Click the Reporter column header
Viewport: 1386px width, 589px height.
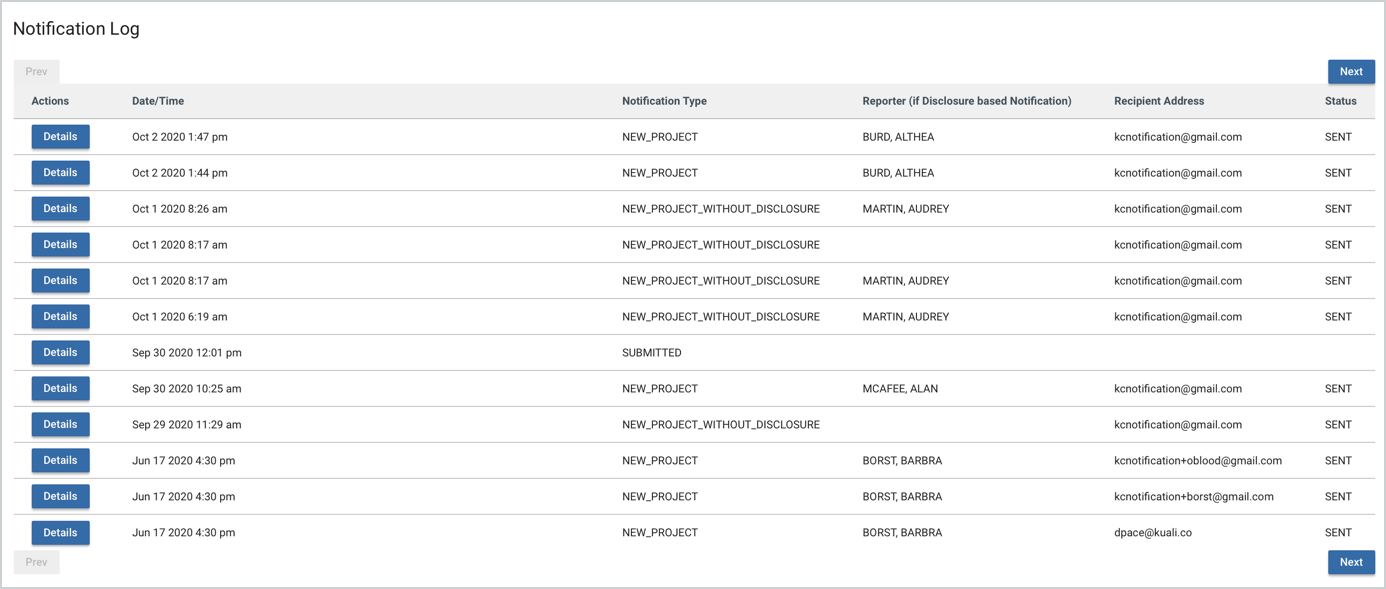click(966, 101)
